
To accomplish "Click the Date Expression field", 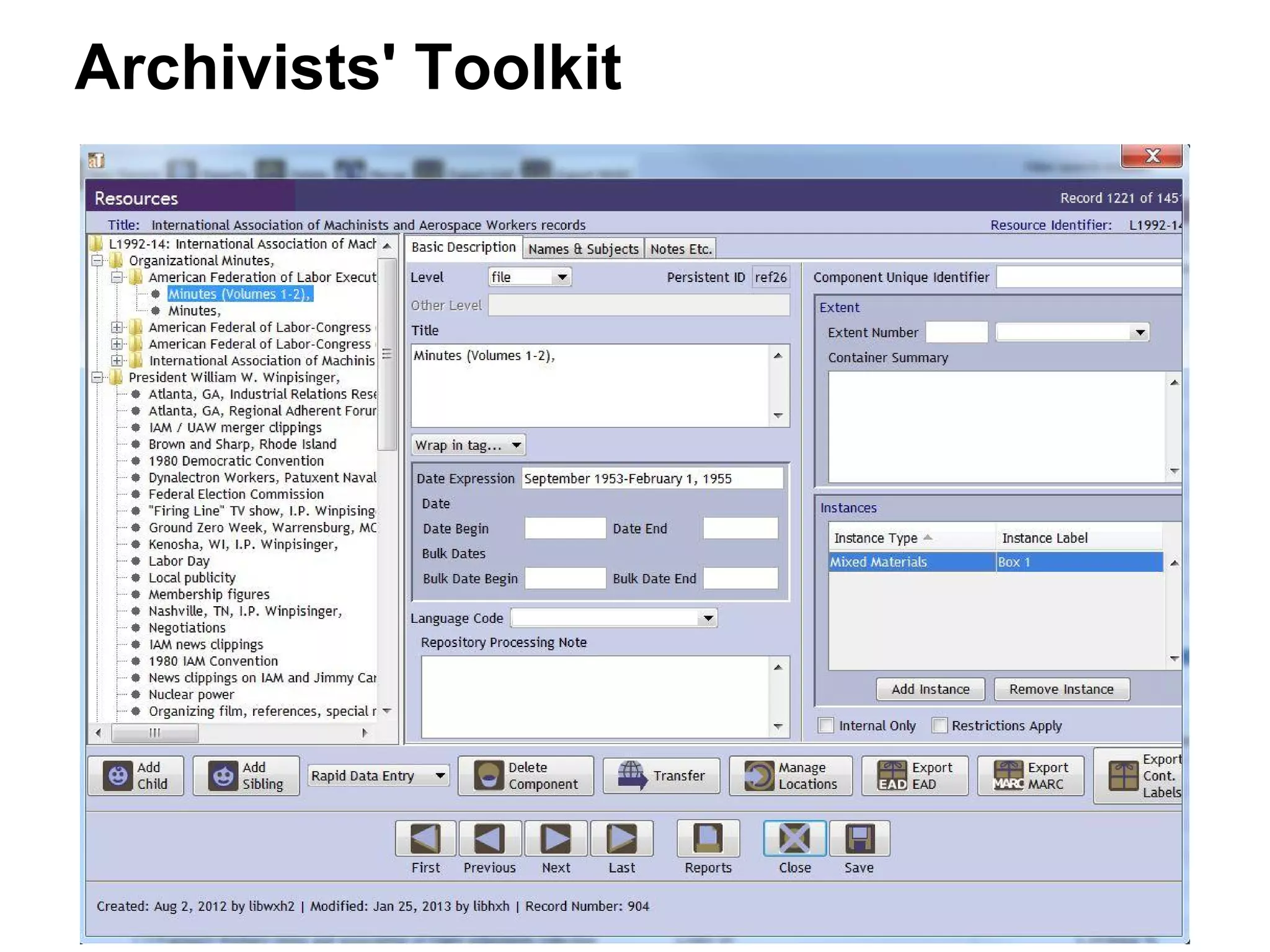I will (652, 478).
